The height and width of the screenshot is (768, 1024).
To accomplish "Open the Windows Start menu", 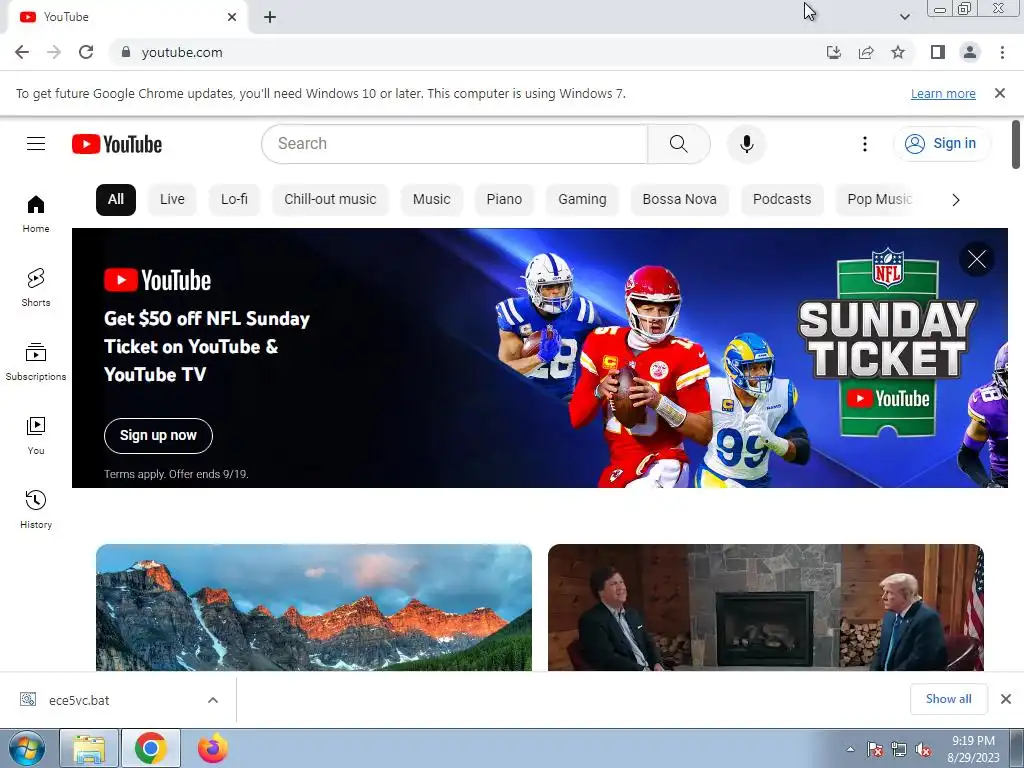I will (27, 748).
